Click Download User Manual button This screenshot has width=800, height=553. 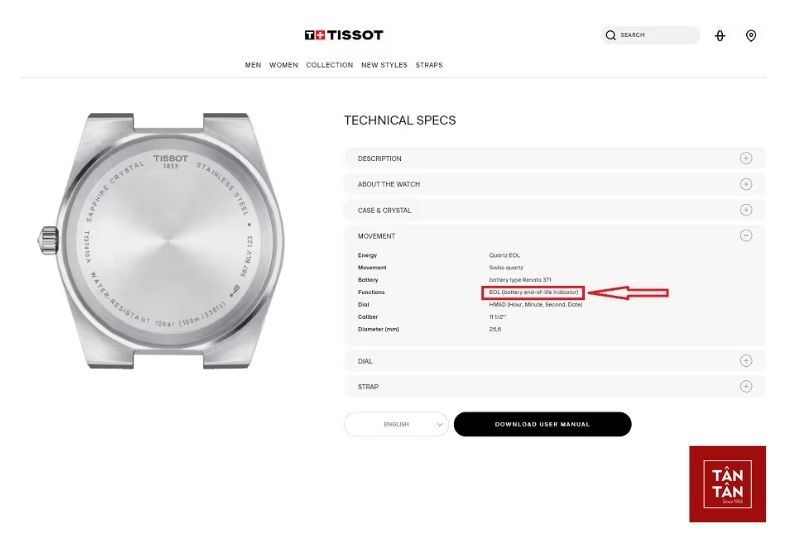point(542,424)
